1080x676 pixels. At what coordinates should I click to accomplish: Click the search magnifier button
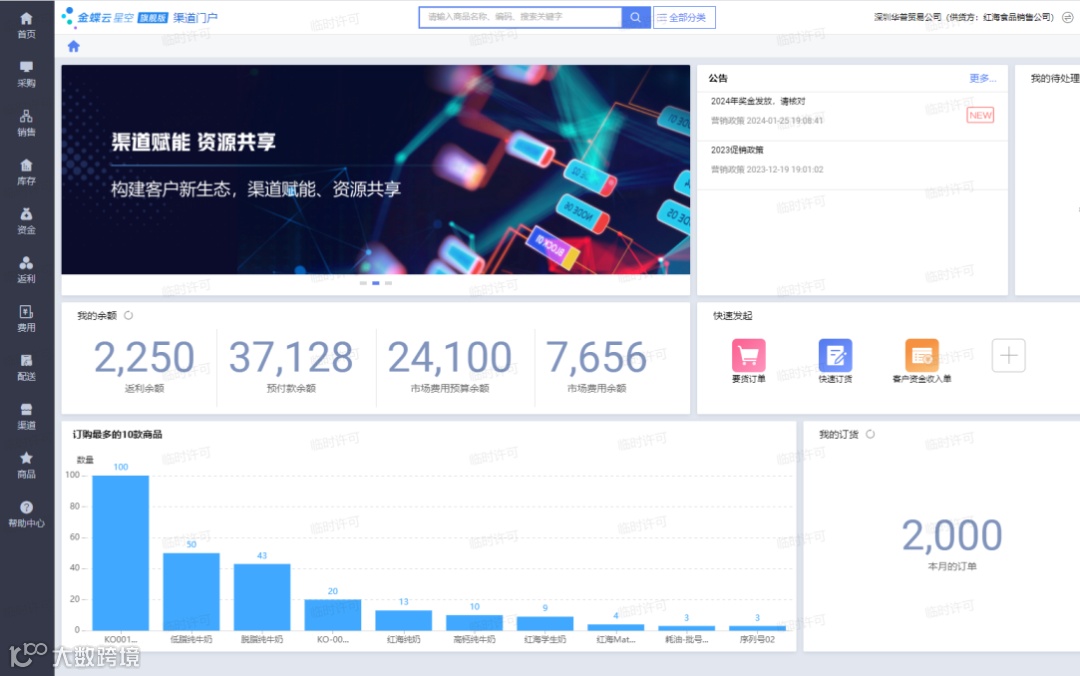click(635, 17)
